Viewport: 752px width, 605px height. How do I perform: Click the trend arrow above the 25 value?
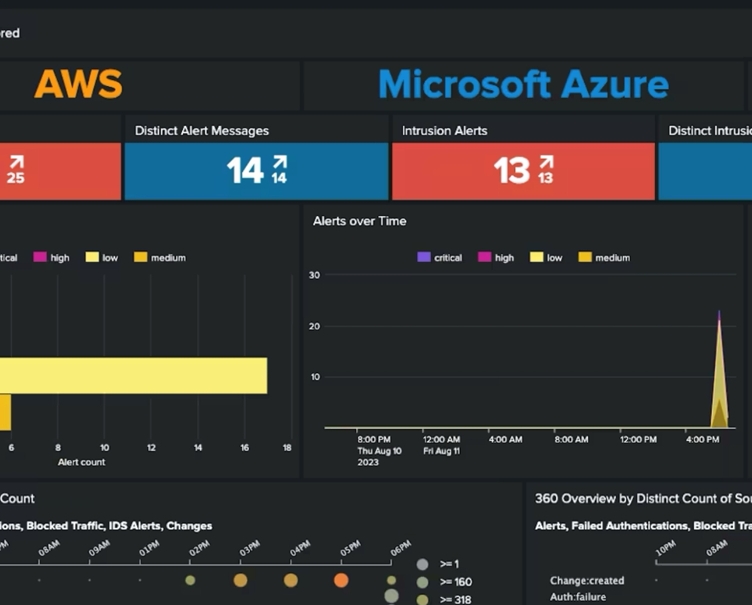tap(17, 162)
